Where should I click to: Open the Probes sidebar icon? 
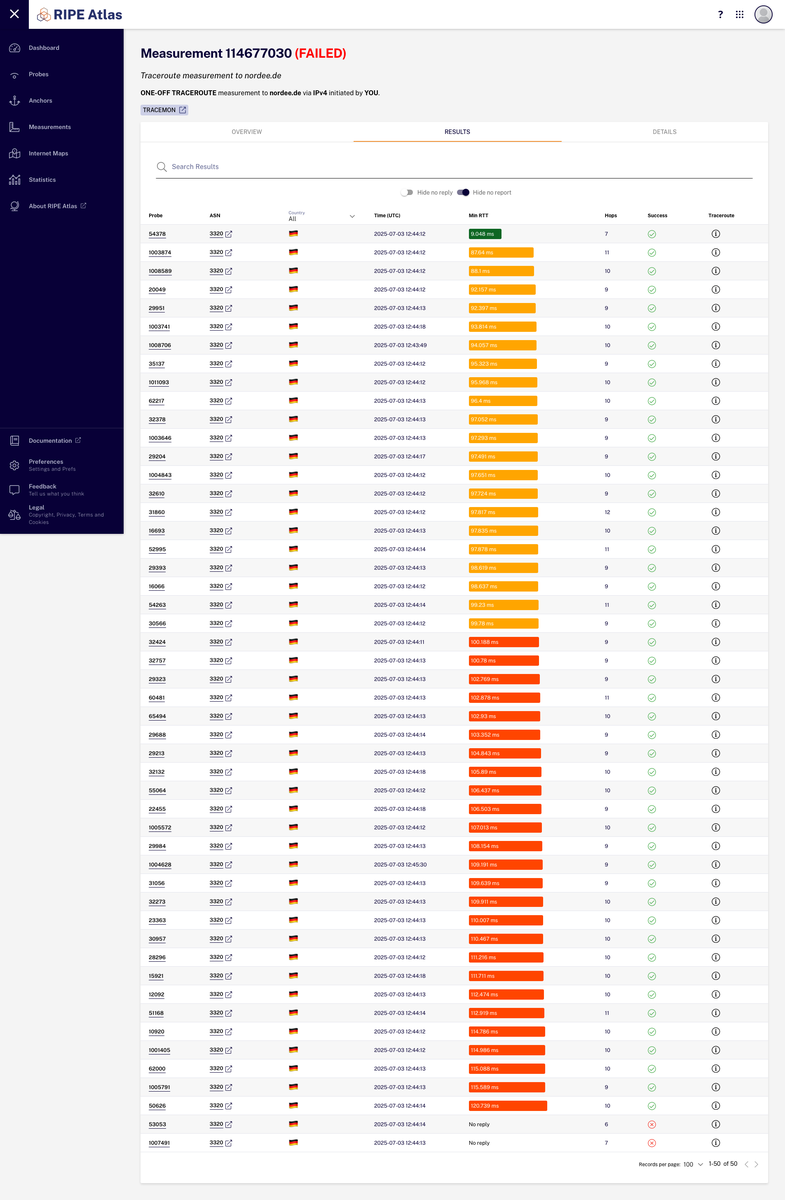(x=14, y=75)
